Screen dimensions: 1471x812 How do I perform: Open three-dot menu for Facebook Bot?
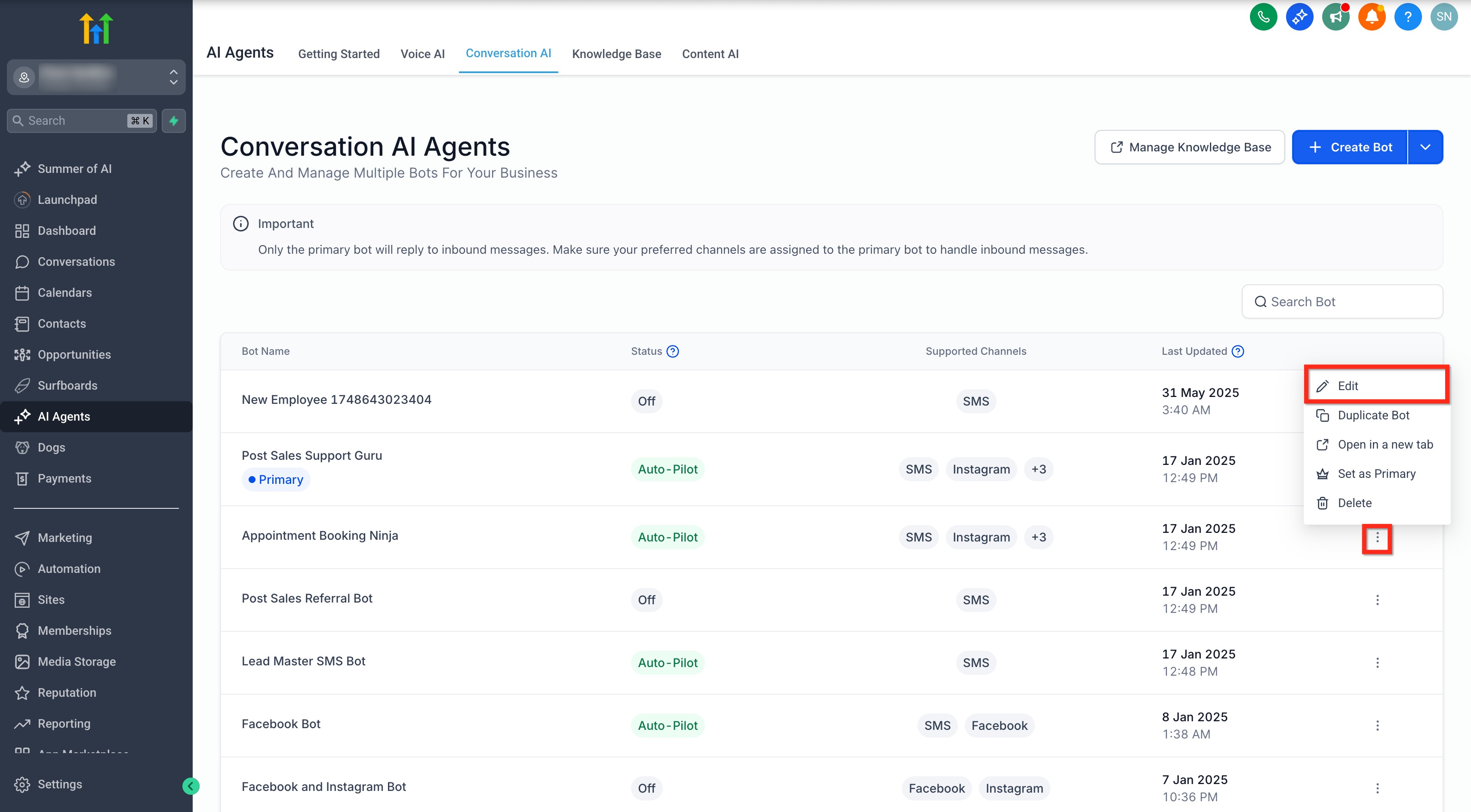click(x=1377, y=725)
